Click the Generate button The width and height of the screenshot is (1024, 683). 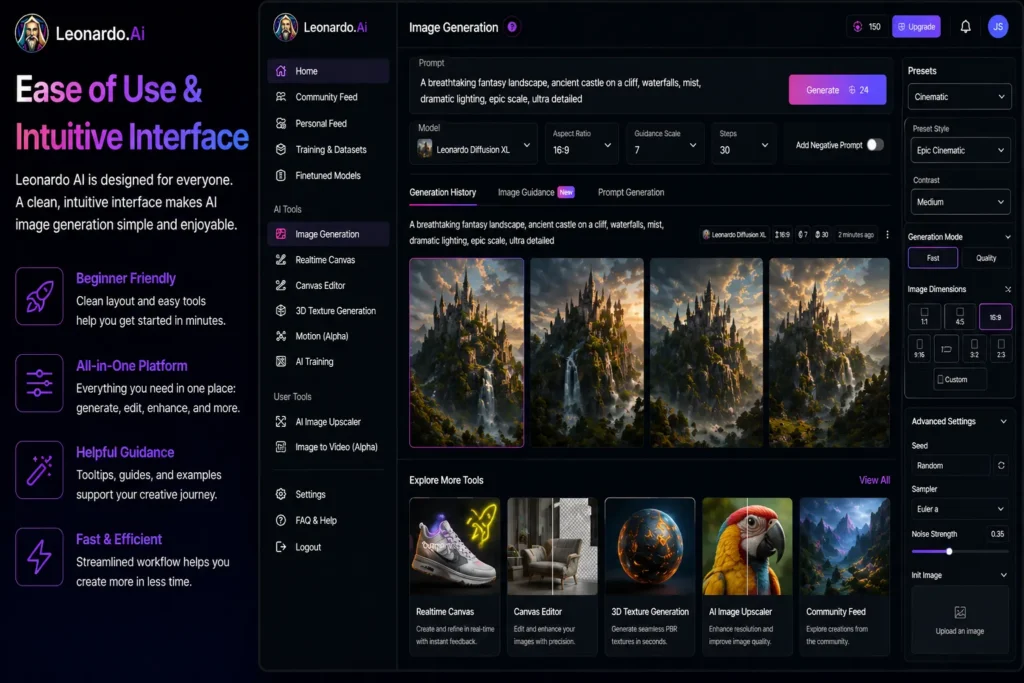tap(837, 90)
